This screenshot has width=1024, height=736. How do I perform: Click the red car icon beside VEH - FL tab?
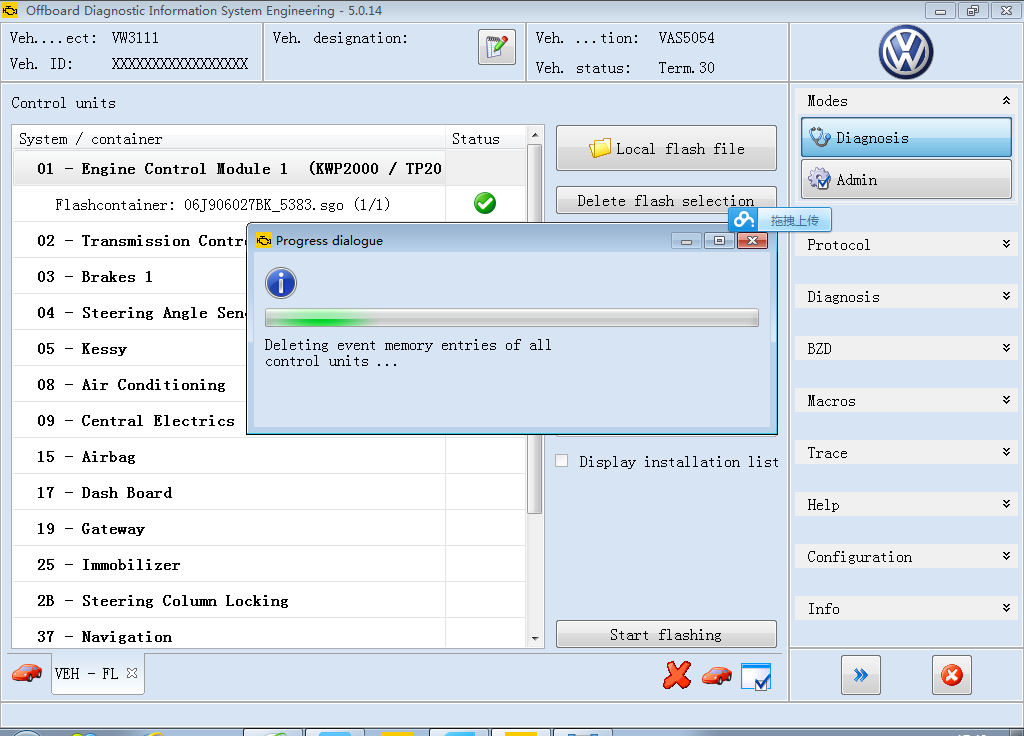(27, 673)
